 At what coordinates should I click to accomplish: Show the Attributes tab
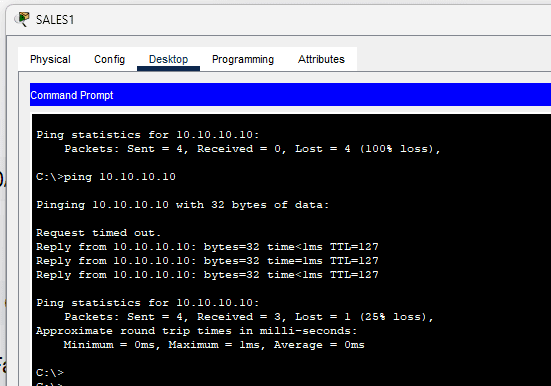coord(321,59)
